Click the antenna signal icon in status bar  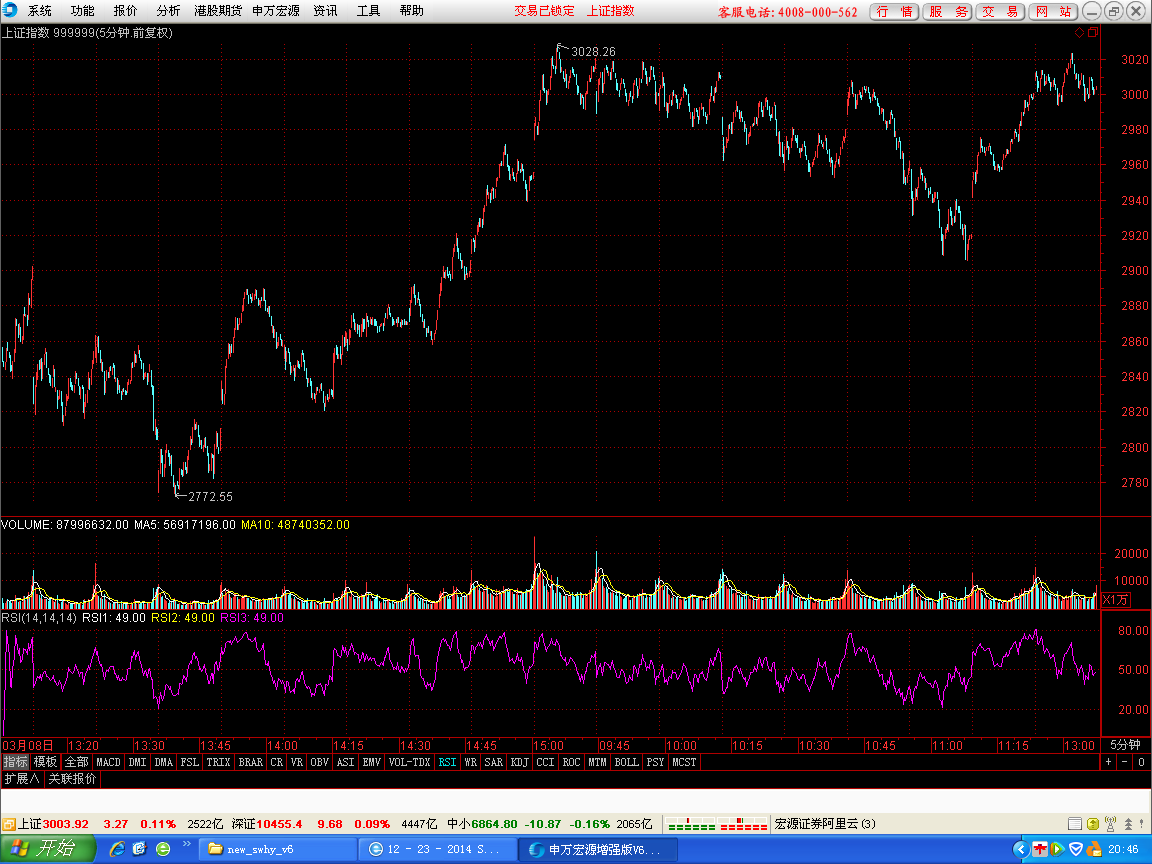(1111, 824)
